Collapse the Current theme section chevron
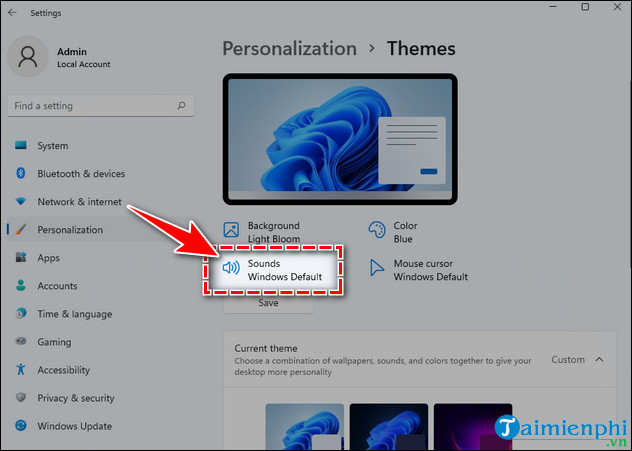Screen dimensions: 632x451 [599, 359]
